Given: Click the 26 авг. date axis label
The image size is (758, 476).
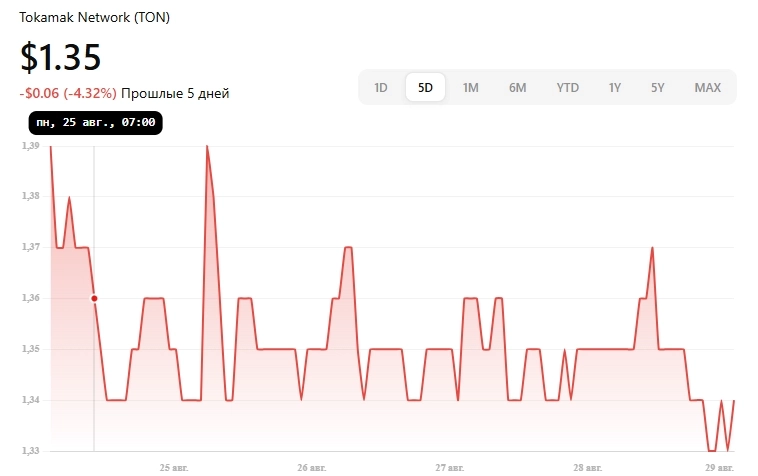Looking at the screenshot, I should point(312,467).
